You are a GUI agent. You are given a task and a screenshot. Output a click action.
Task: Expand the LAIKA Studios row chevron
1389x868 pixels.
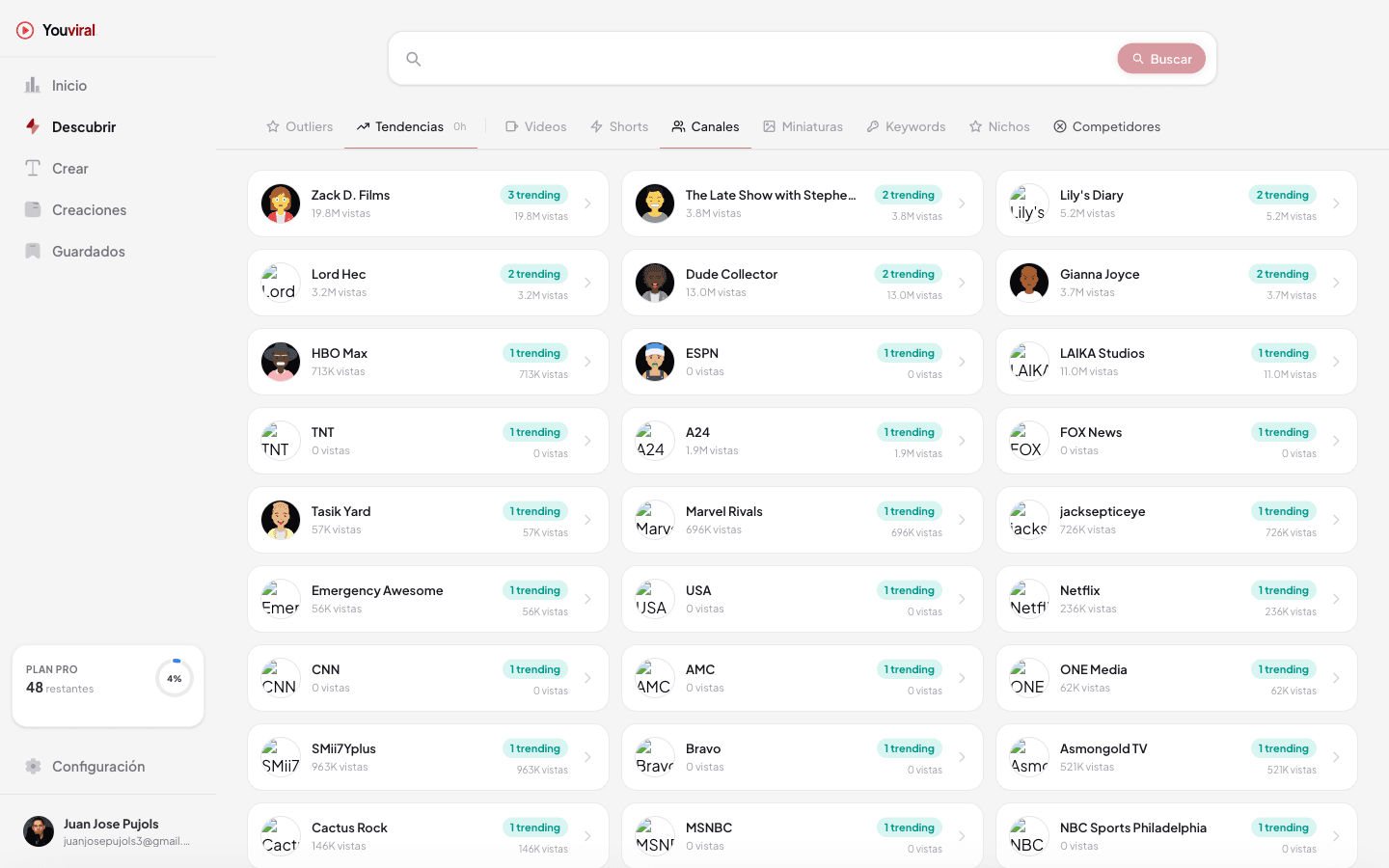click(1336, 362)
